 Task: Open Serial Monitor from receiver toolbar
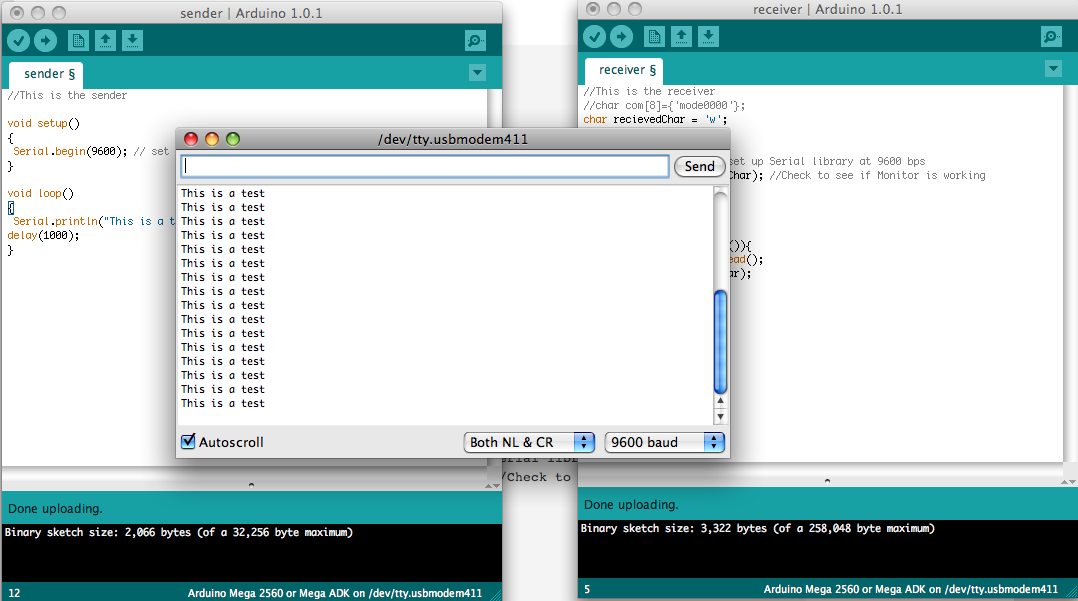1051,37
